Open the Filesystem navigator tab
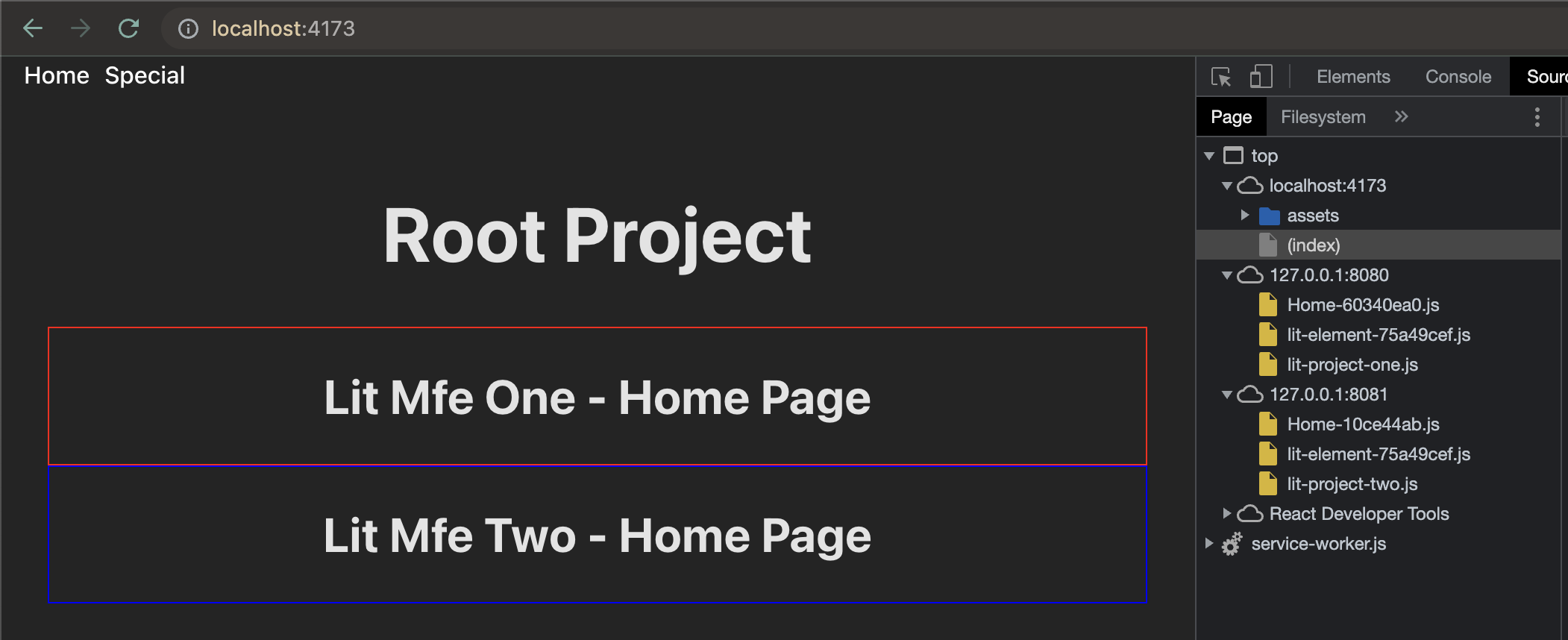Screen dimensions: 1568x640 (x=1323, y=117)
